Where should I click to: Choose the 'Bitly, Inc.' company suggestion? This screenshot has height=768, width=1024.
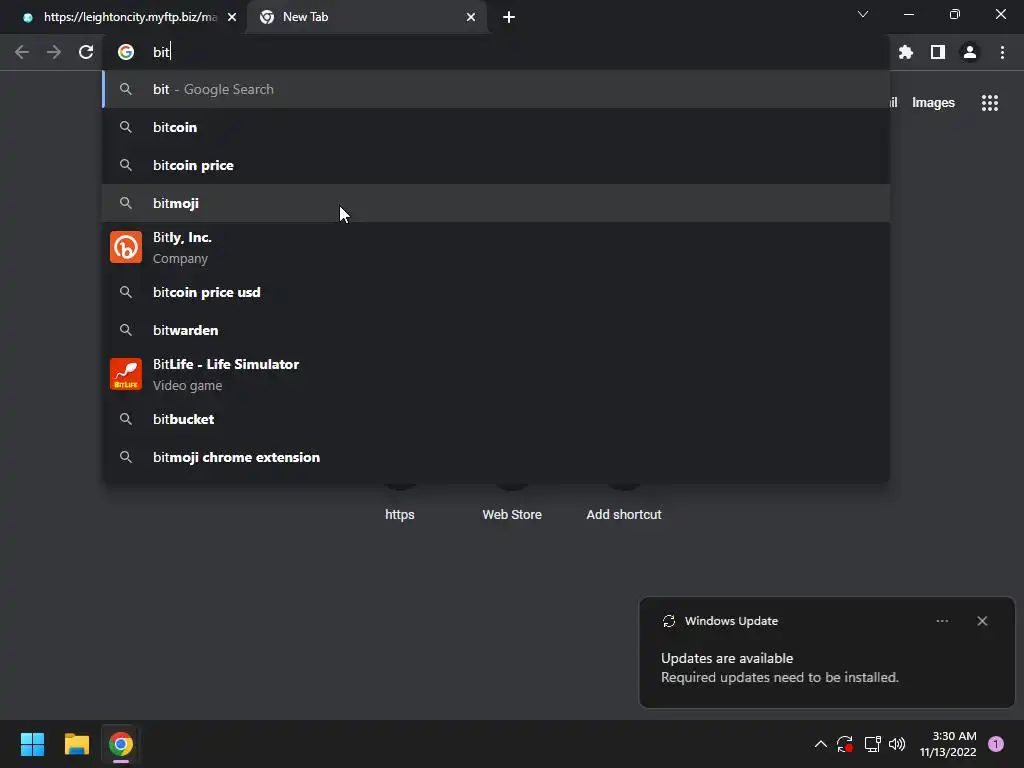tap(496, 248)
